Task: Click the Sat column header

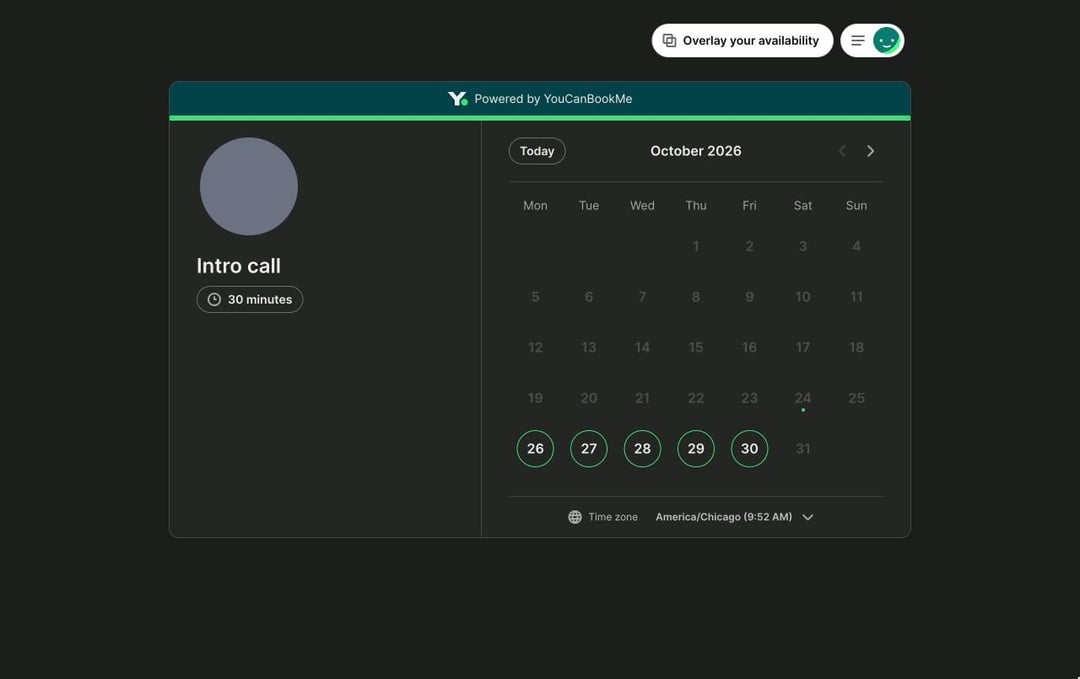Action: pos(803,206)
